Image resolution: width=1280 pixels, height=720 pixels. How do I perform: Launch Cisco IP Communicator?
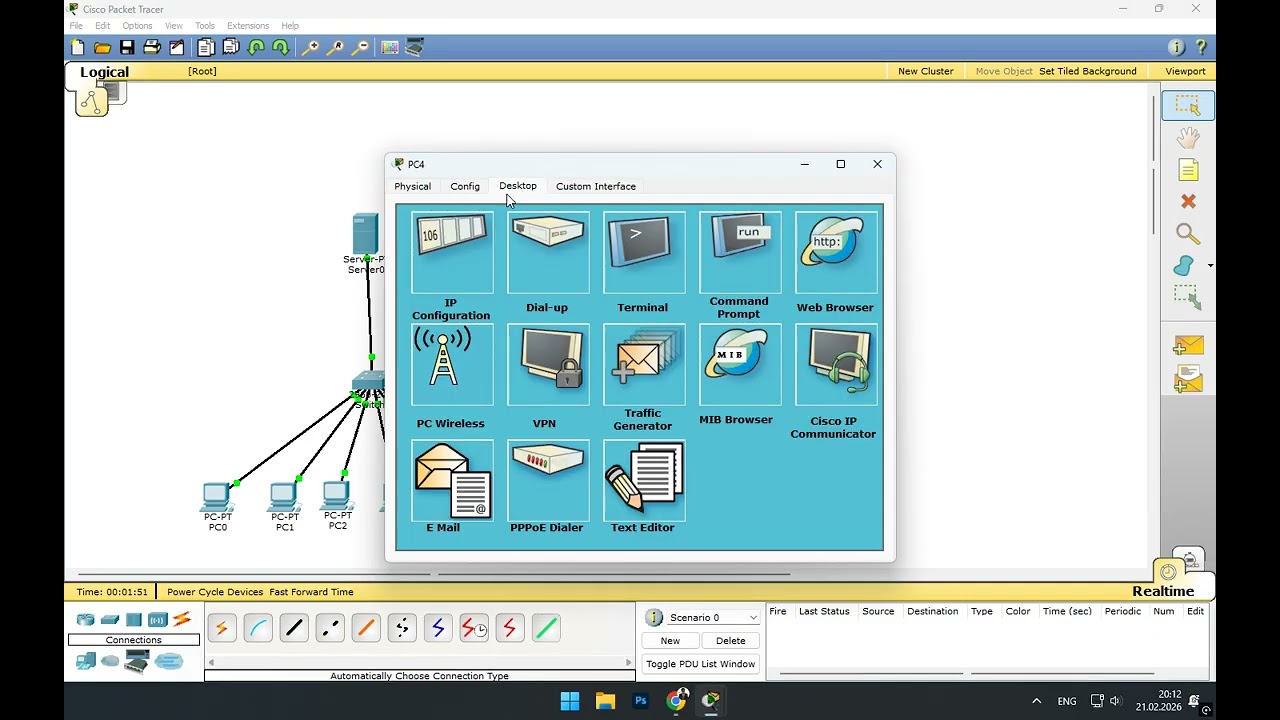[836, 364]
